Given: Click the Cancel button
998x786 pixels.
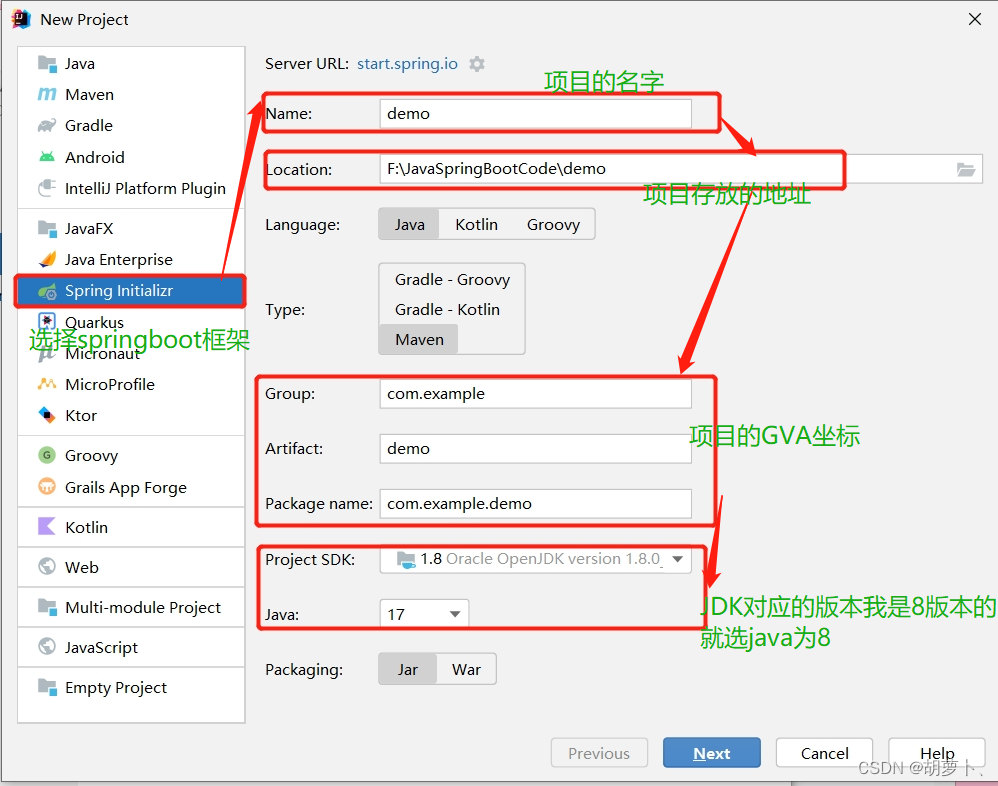Looking at the screenshot, I should [824, 753].
